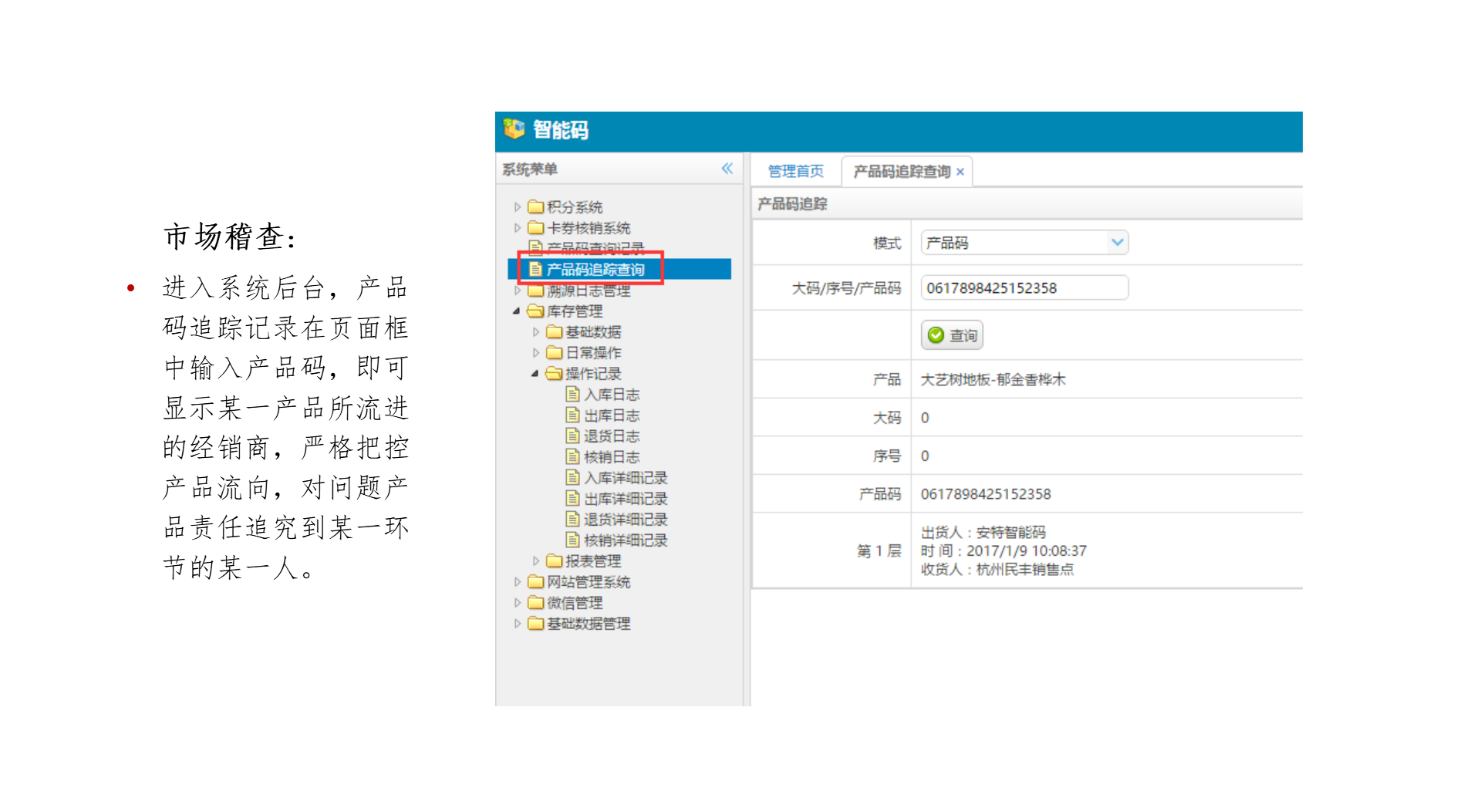1459x803 pixels.
Task: Expand the 积分系统 tree node arrow
Action: pos(518,207)
